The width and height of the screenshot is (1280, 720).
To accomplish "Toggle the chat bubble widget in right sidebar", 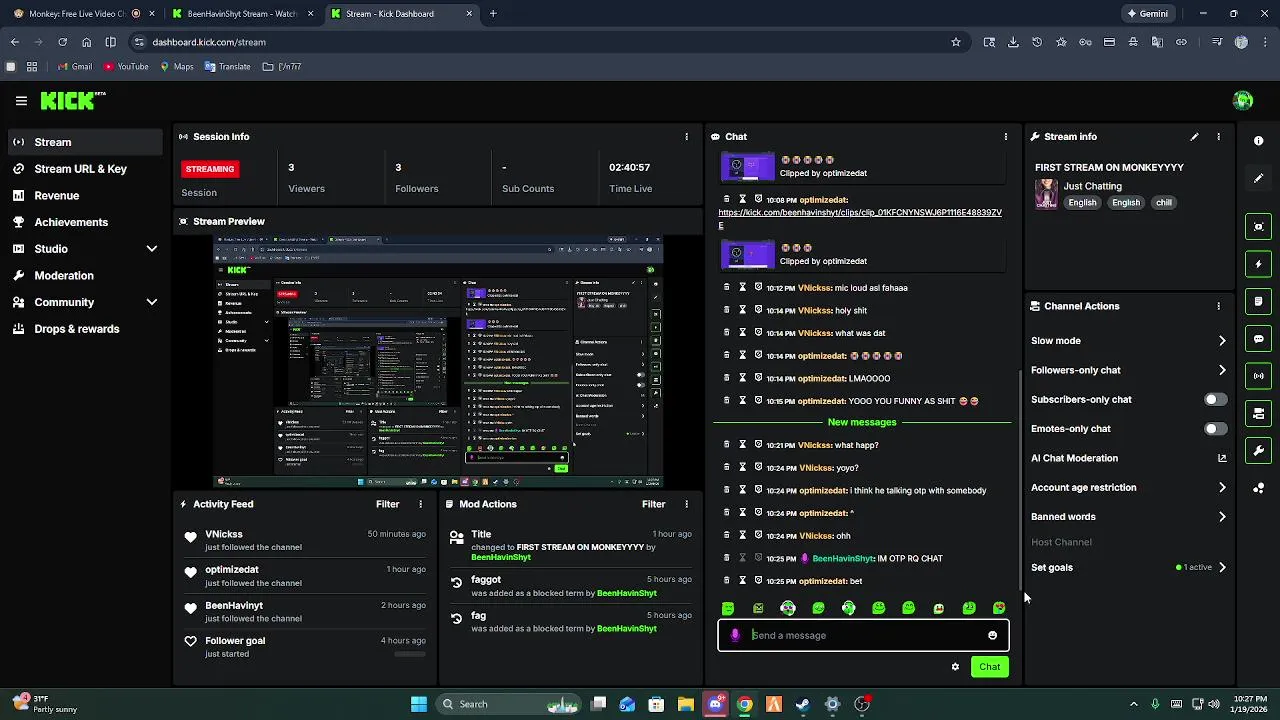I will pyautogui.click(x=1259, y=339).
